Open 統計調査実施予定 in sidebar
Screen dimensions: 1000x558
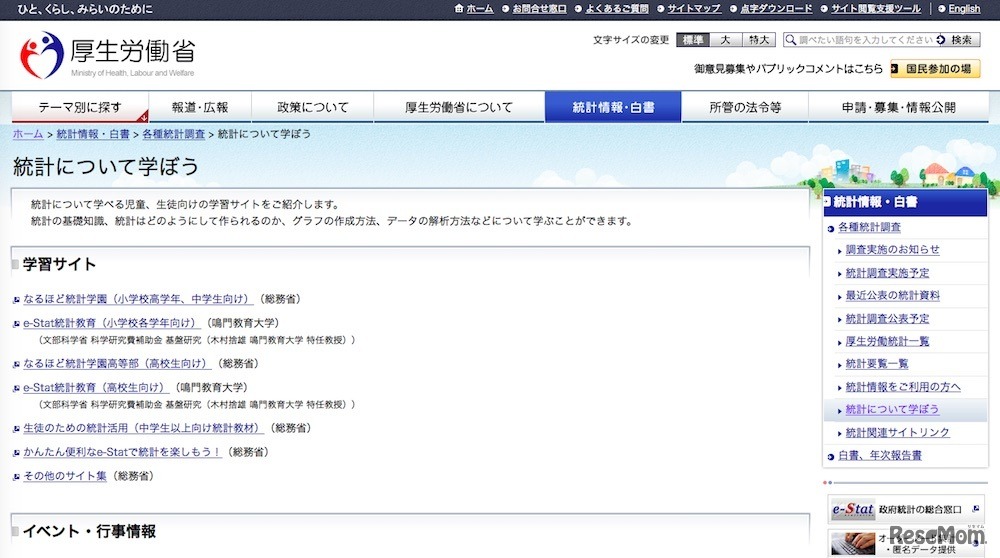(887, 273)
